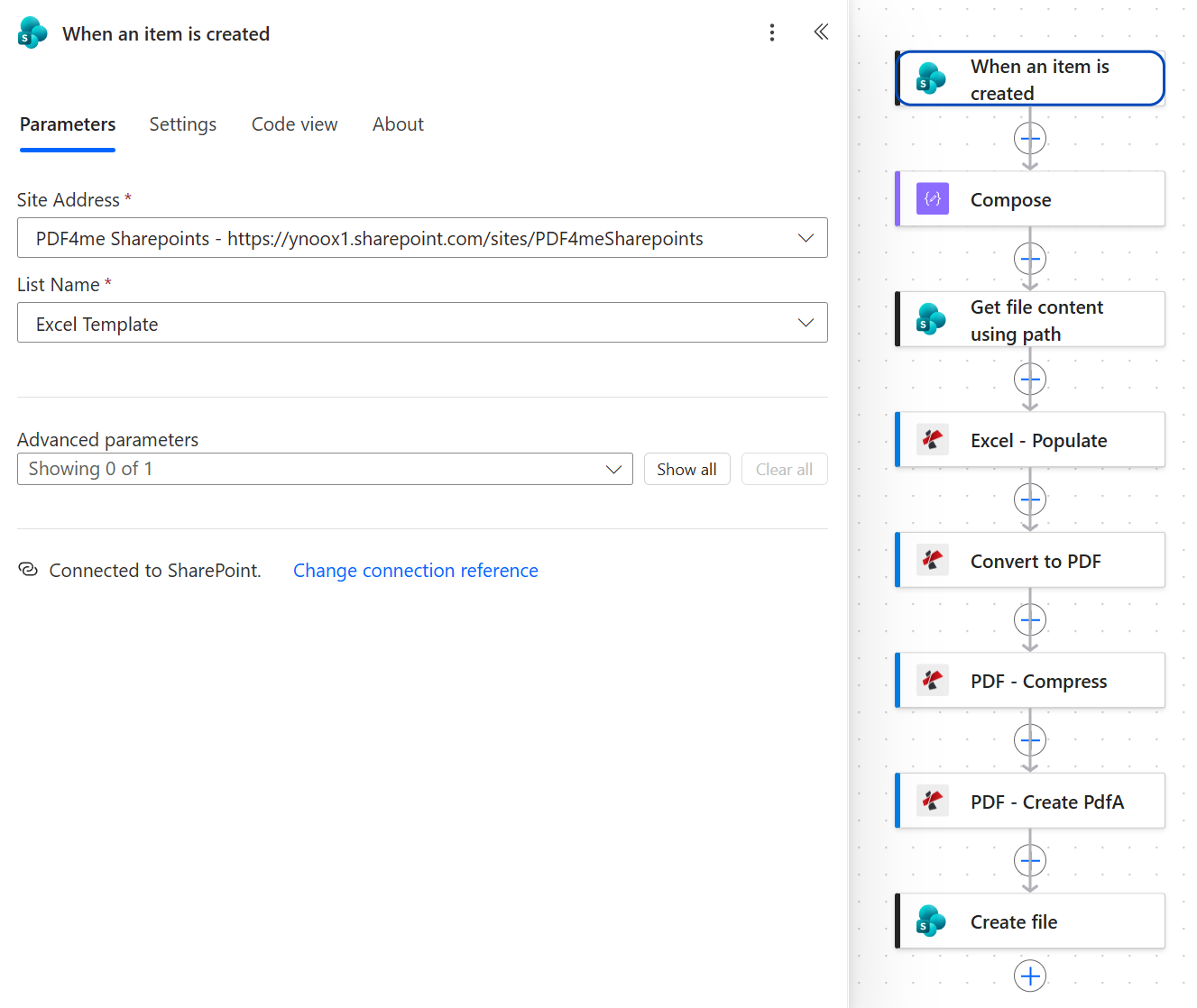This screenshot has width=1197, height=1008.
Task: Click SharePoint icon in panel header
Action: click(32, 33)
